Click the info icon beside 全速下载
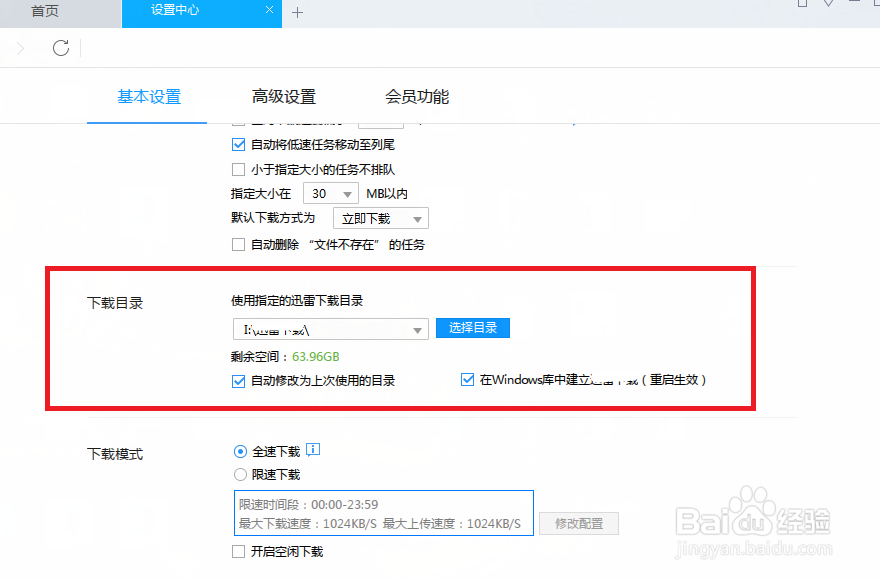 313,450
